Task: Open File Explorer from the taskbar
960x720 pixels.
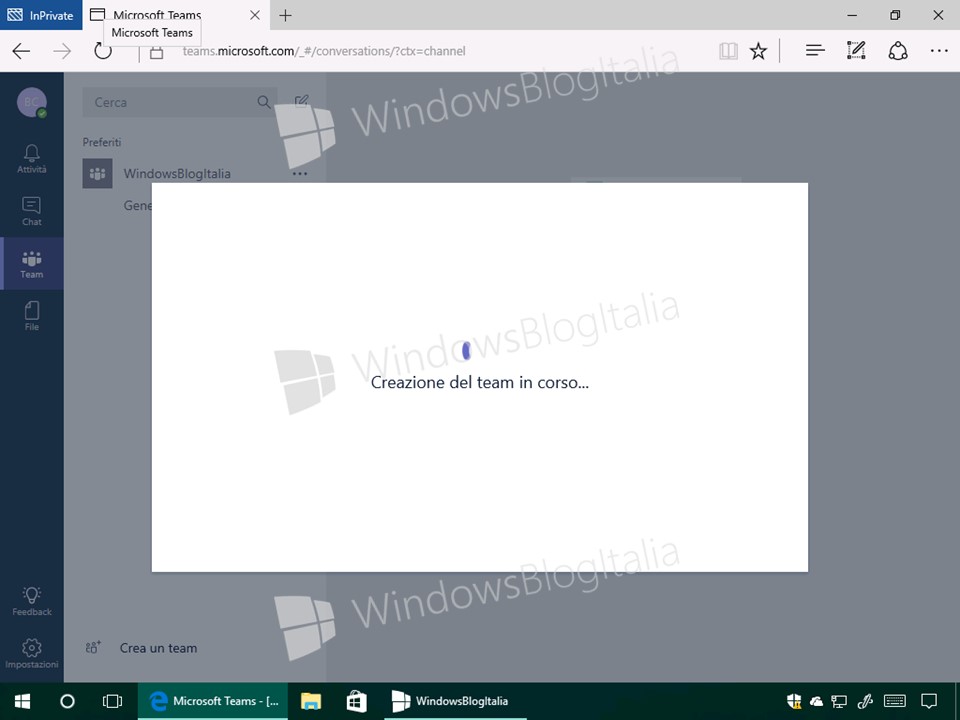Action: (x=311, y=701)
